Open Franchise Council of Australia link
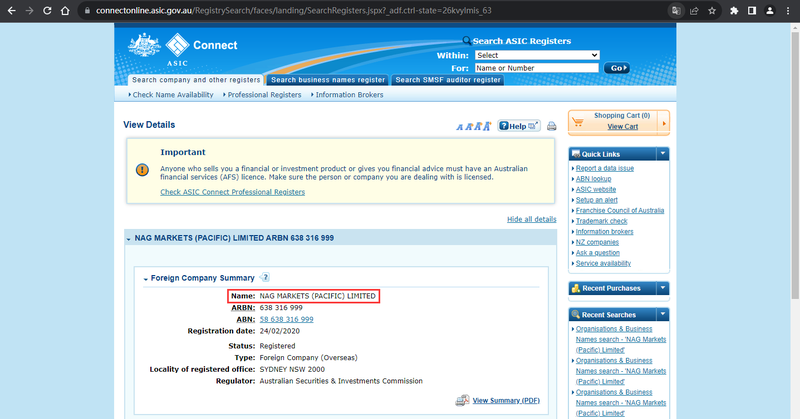Image resolution: width=800 pixels, height=419 pixels. (x=620, y=211)
